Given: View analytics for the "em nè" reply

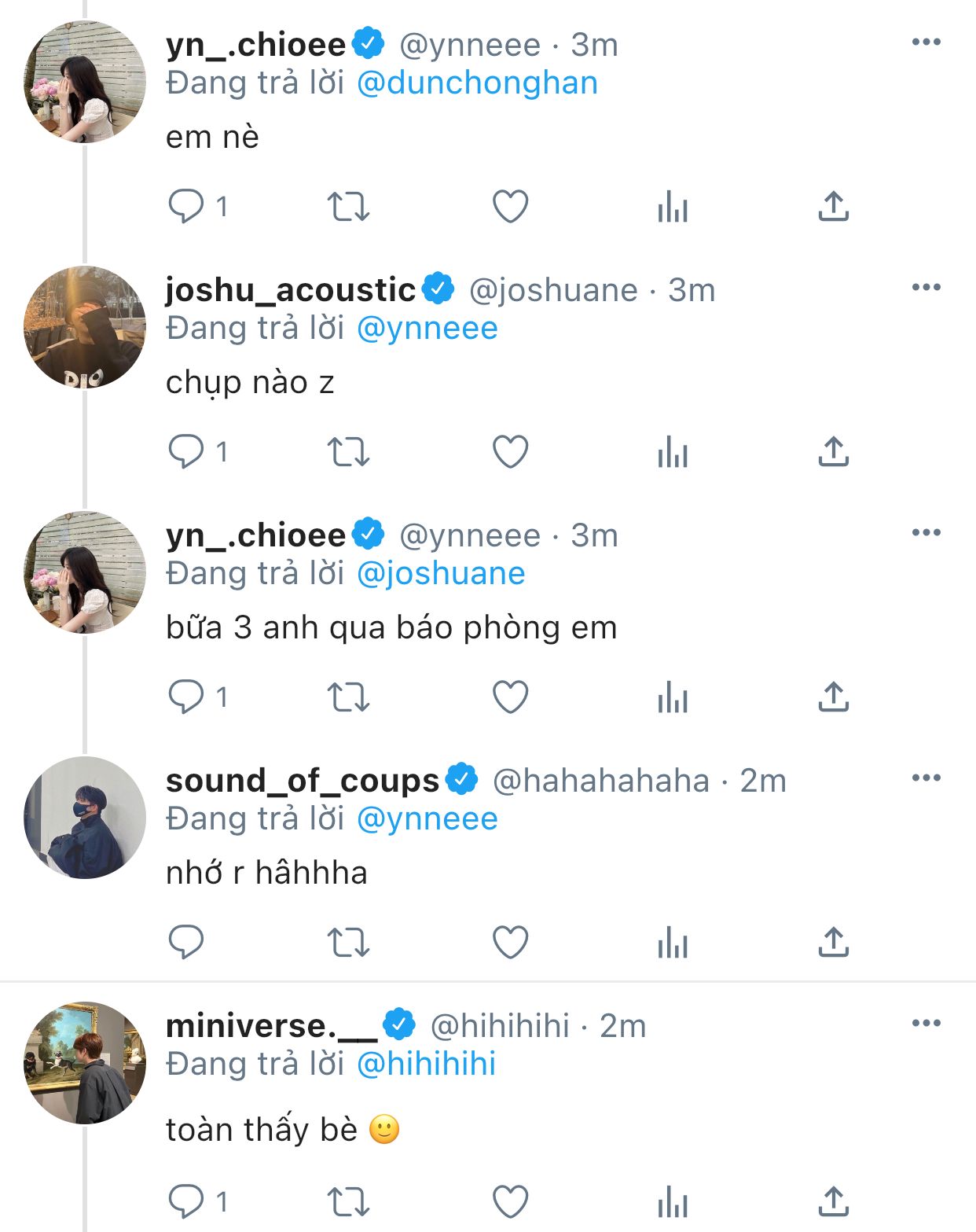Looking at the screenshot, I should pos(673,207).
